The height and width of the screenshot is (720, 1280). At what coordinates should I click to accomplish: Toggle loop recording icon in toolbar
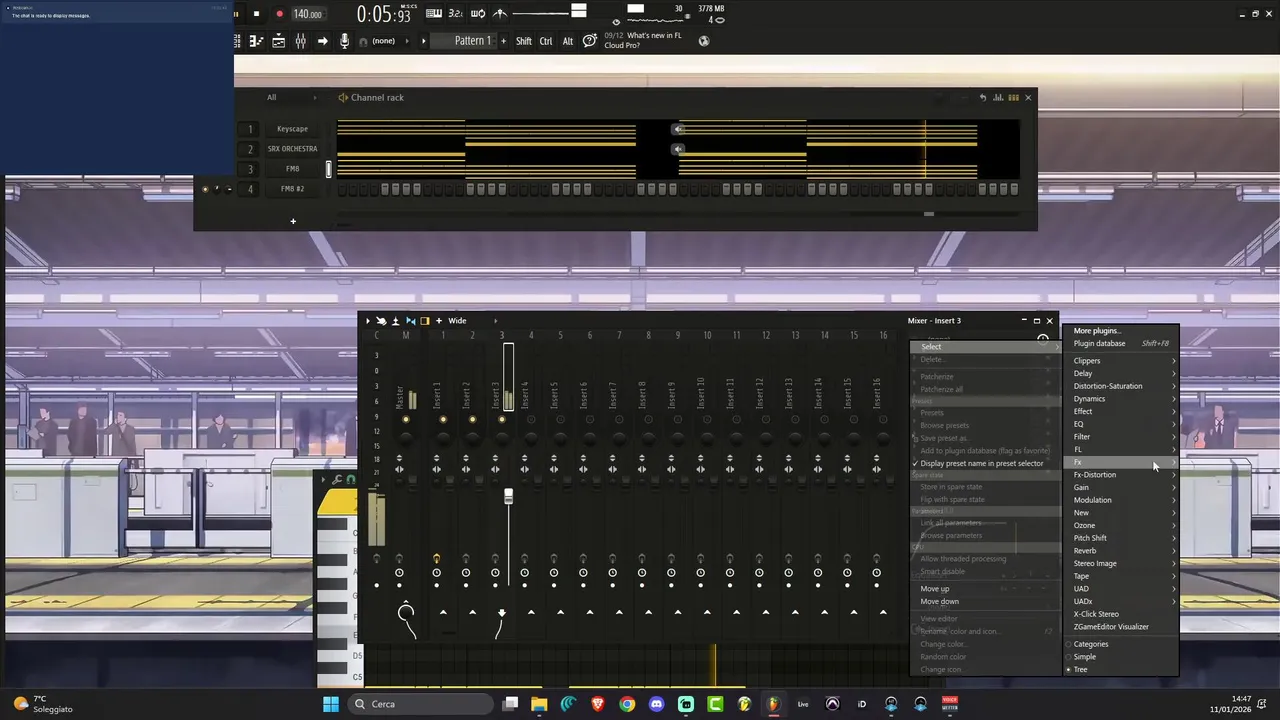tap(478, 13)
